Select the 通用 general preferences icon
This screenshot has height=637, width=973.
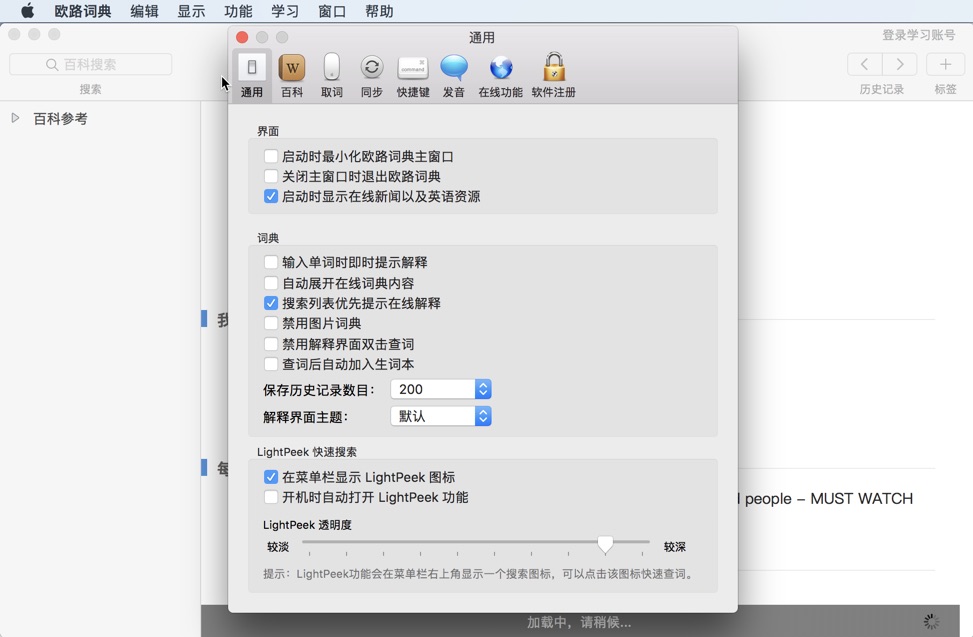[x=251, y=75]
